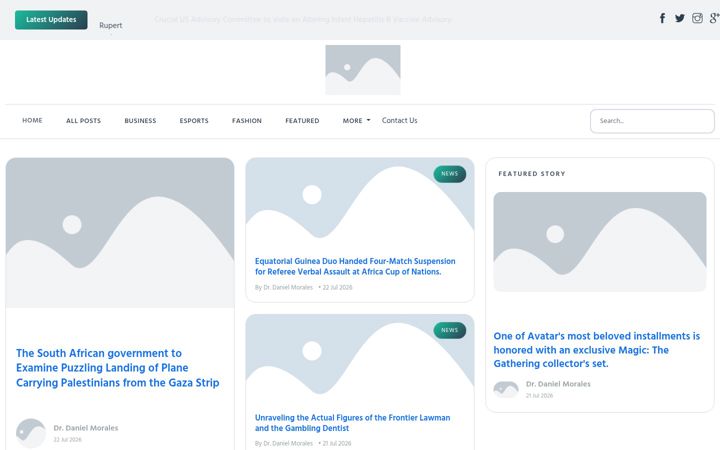The height and width of the screenshot is (450, 720).
Task: Open Frontier Lawman and Gambling Dentist article
Action: tap(352, 423)
